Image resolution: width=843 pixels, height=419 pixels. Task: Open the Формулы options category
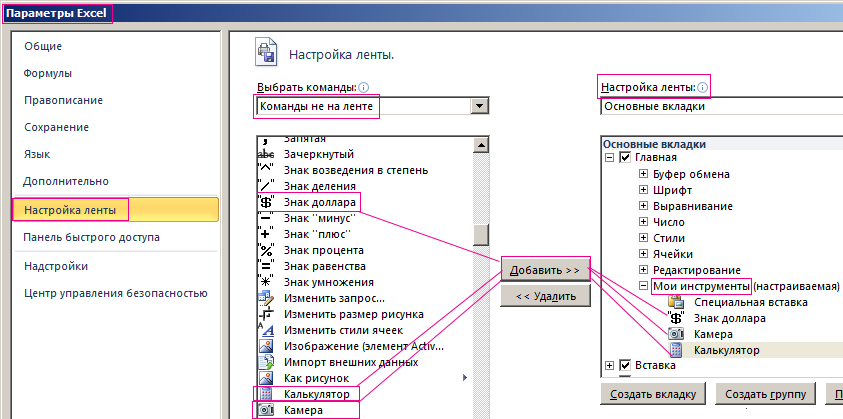point(50,73)
